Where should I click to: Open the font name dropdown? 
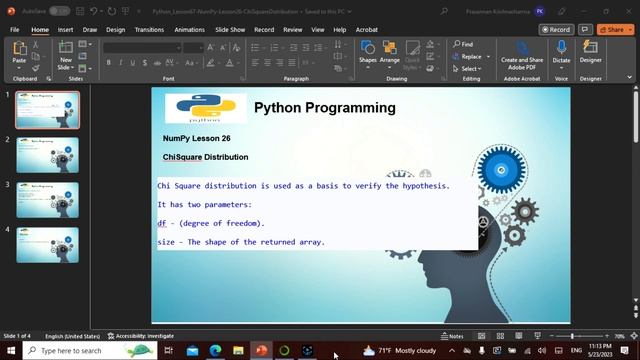pyautogui.click(x=178, y=48)
